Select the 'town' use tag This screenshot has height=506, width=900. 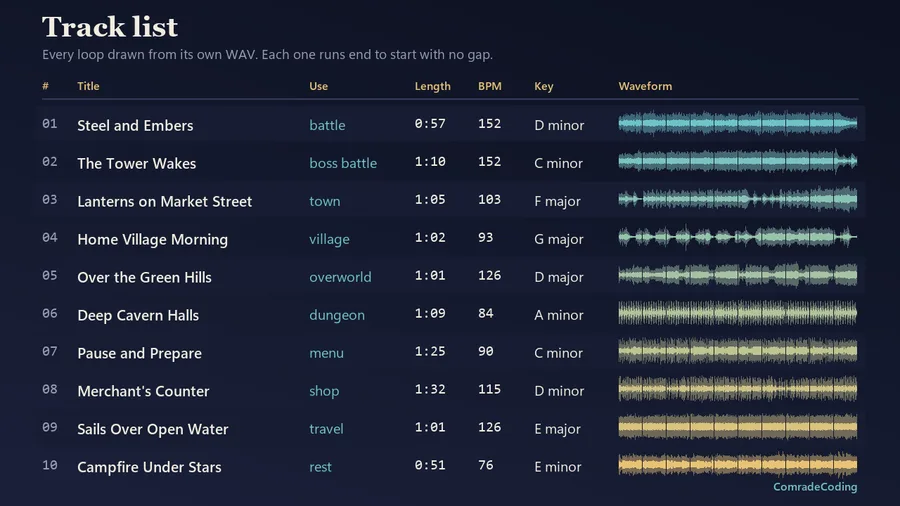[x=324, y=201]
